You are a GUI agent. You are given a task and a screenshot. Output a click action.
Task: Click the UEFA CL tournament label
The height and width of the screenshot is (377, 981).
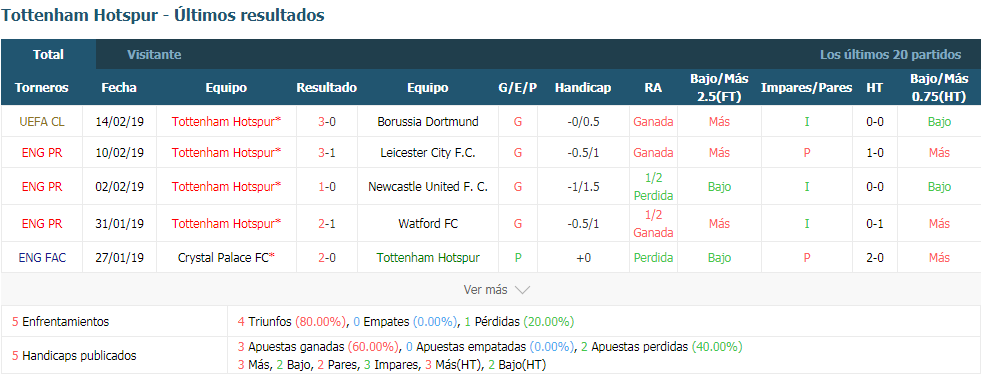tap(41, 121)
